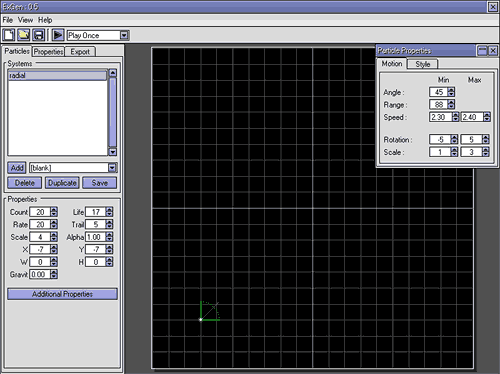Click the Trail spinner arrows

click(x=109, y=224)
